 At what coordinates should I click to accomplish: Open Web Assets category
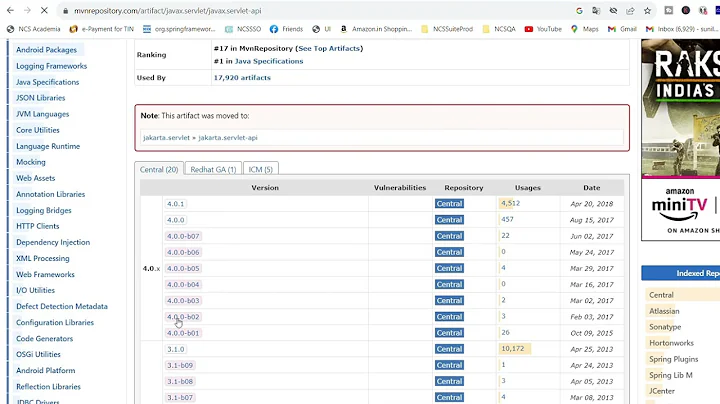35,178
